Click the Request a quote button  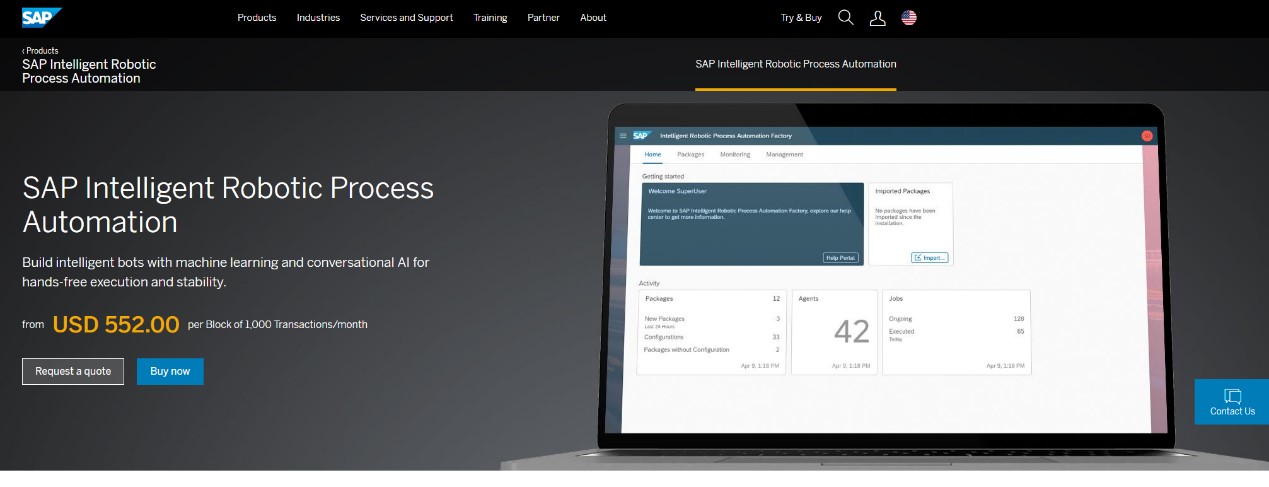73,371
